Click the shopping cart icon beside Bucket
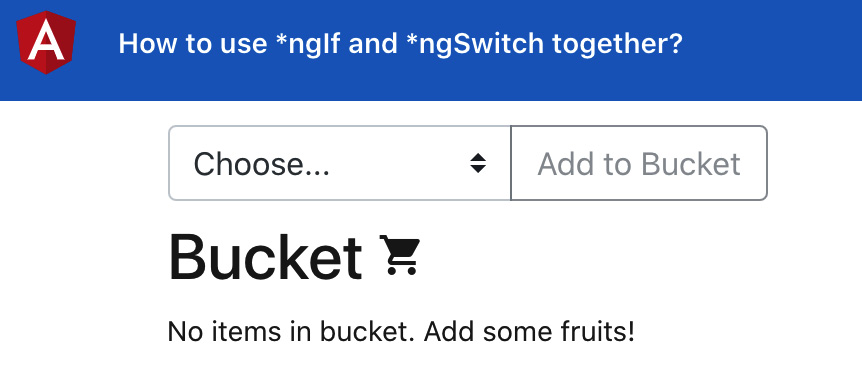The height and width of the screenshot is (387, 862). tap(400, 255)
